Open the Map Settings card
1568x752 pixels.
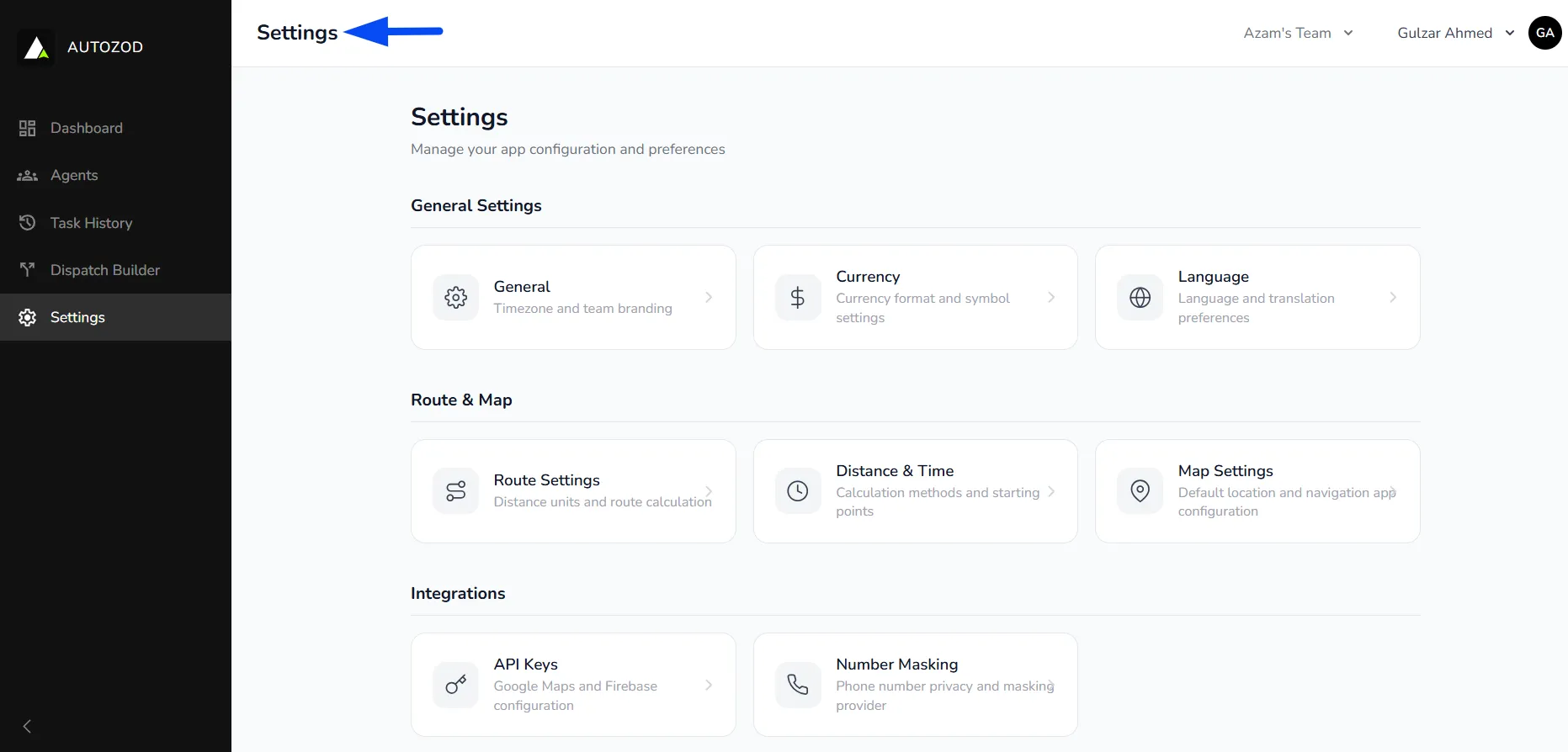[x=1257, y=491]
